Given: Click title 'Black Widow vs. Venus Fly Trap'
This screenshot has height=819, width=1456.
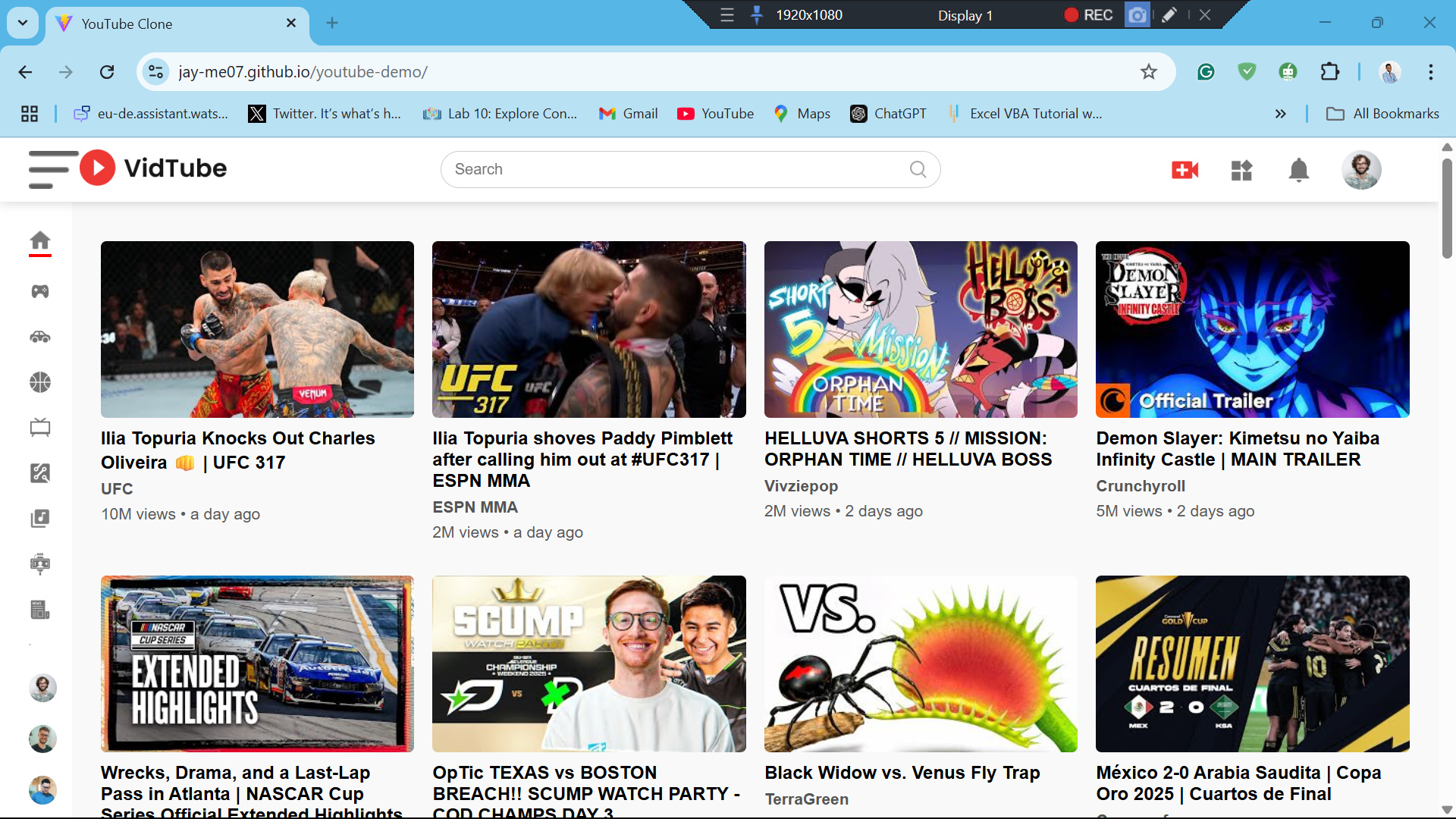Looking at the screenshot, I should click(x=902, y=773).
